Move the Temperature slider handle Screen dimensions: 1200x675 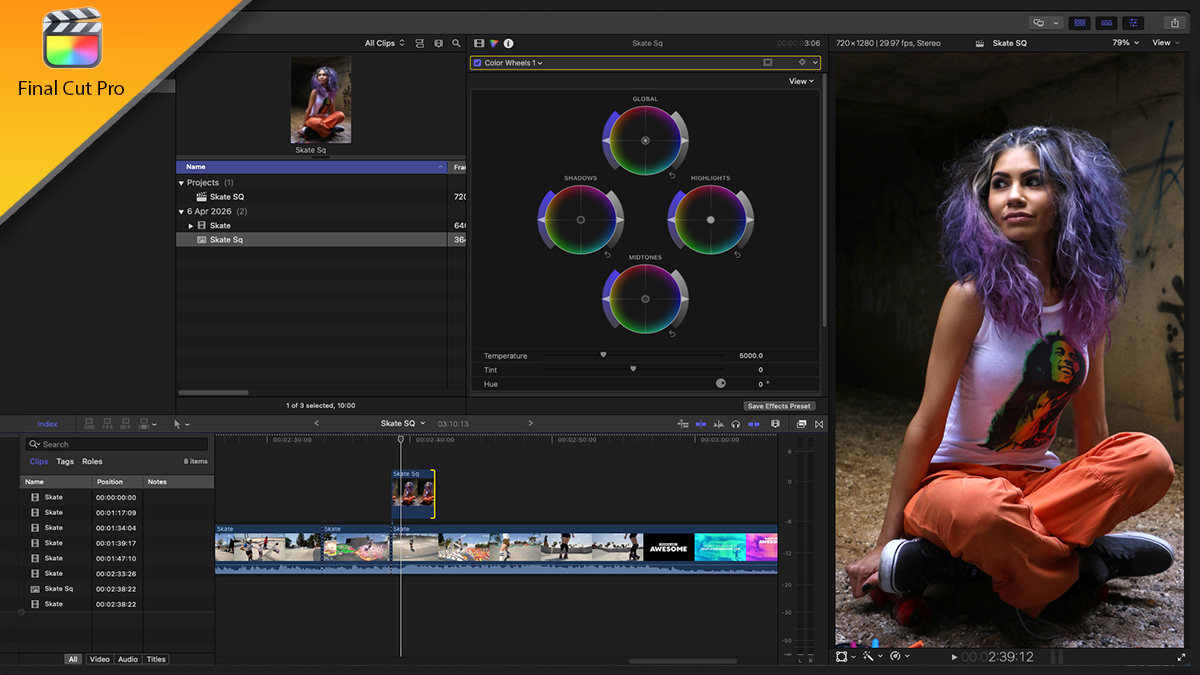click(603, 355)
